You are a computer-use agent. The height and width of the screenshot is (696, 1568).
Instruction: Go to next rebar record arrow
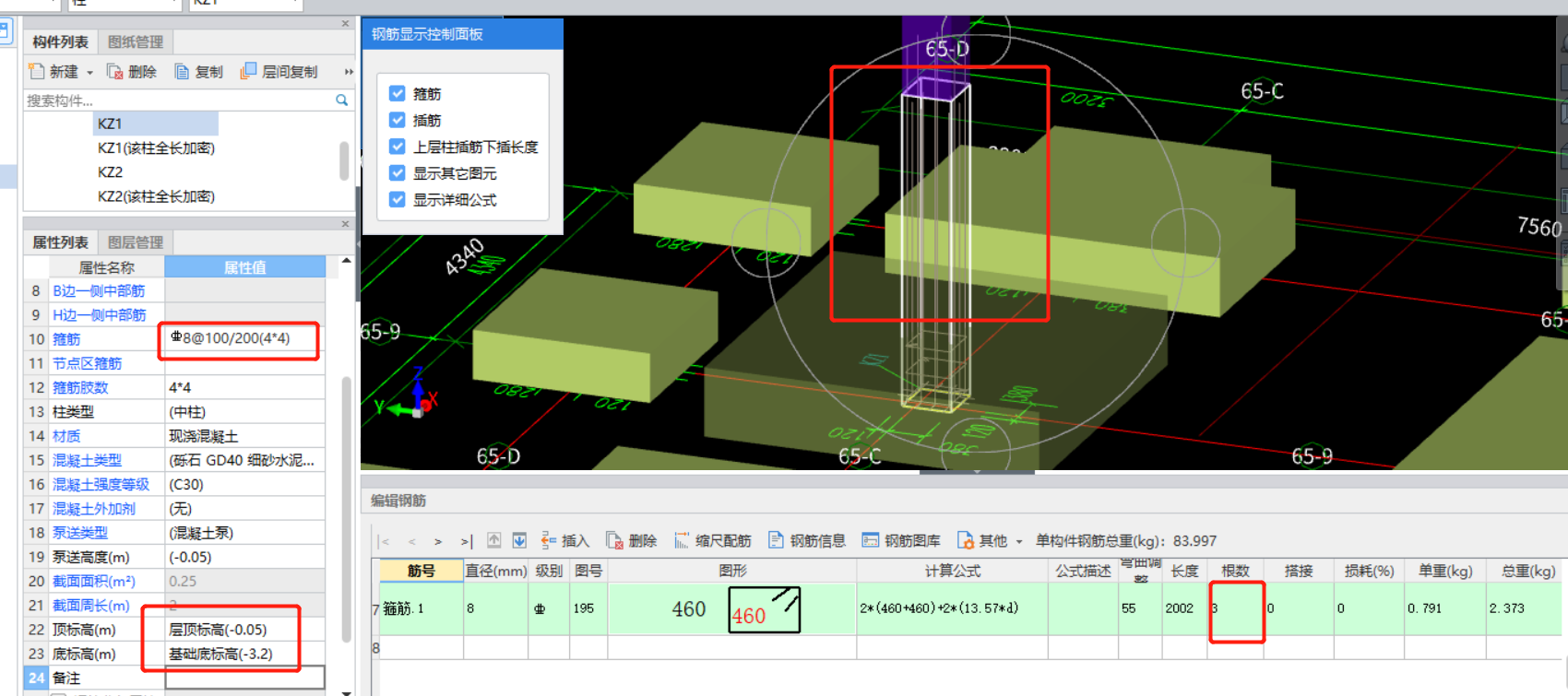click(x=438, y=541)
